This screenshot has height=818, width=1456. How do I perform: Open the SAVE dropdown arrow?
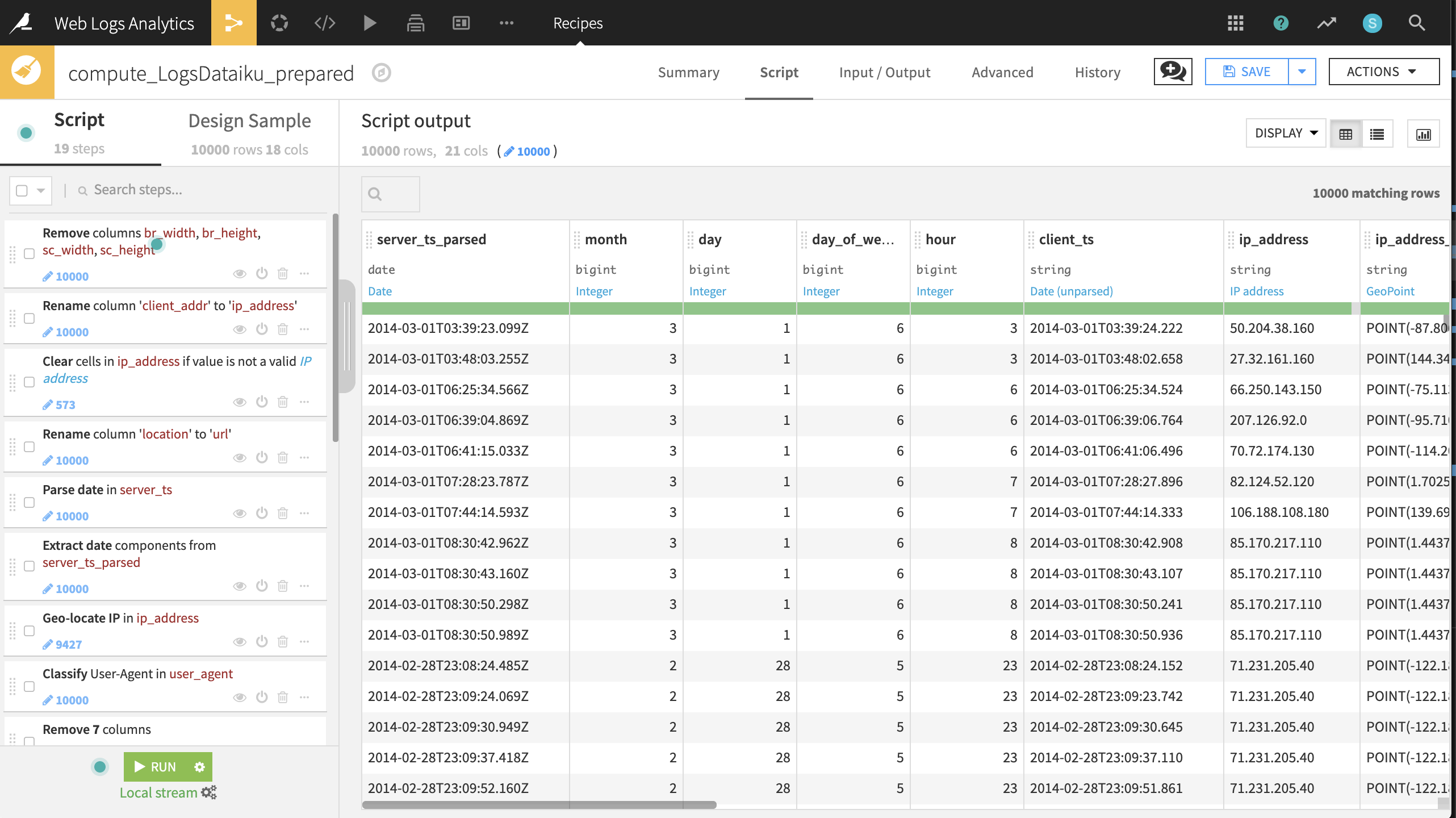[x=1302, y=72]
